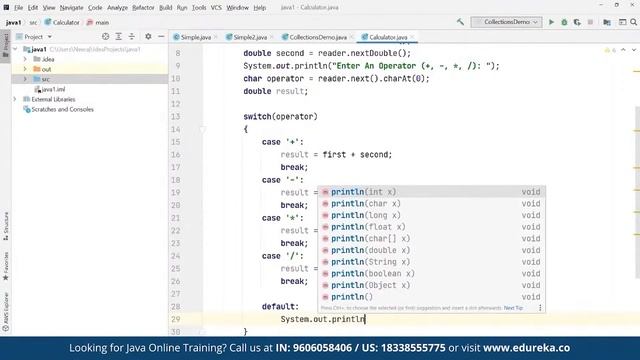640x360 pixels.
Task: Click Next Tip link in popup
Action: tap(513, 308)
